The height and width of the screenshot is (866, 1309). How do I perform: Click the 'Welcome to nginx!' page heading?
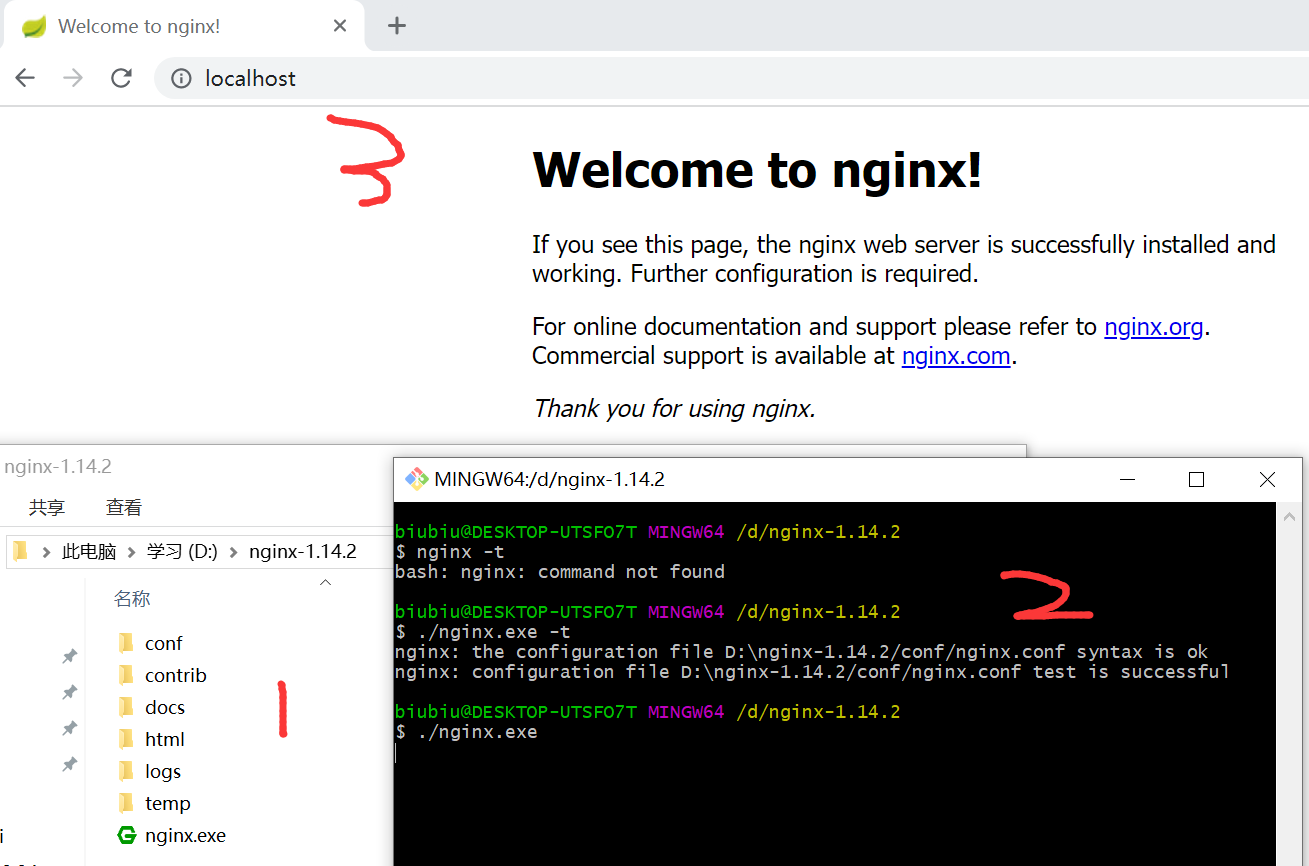click(x=757, y=170)
